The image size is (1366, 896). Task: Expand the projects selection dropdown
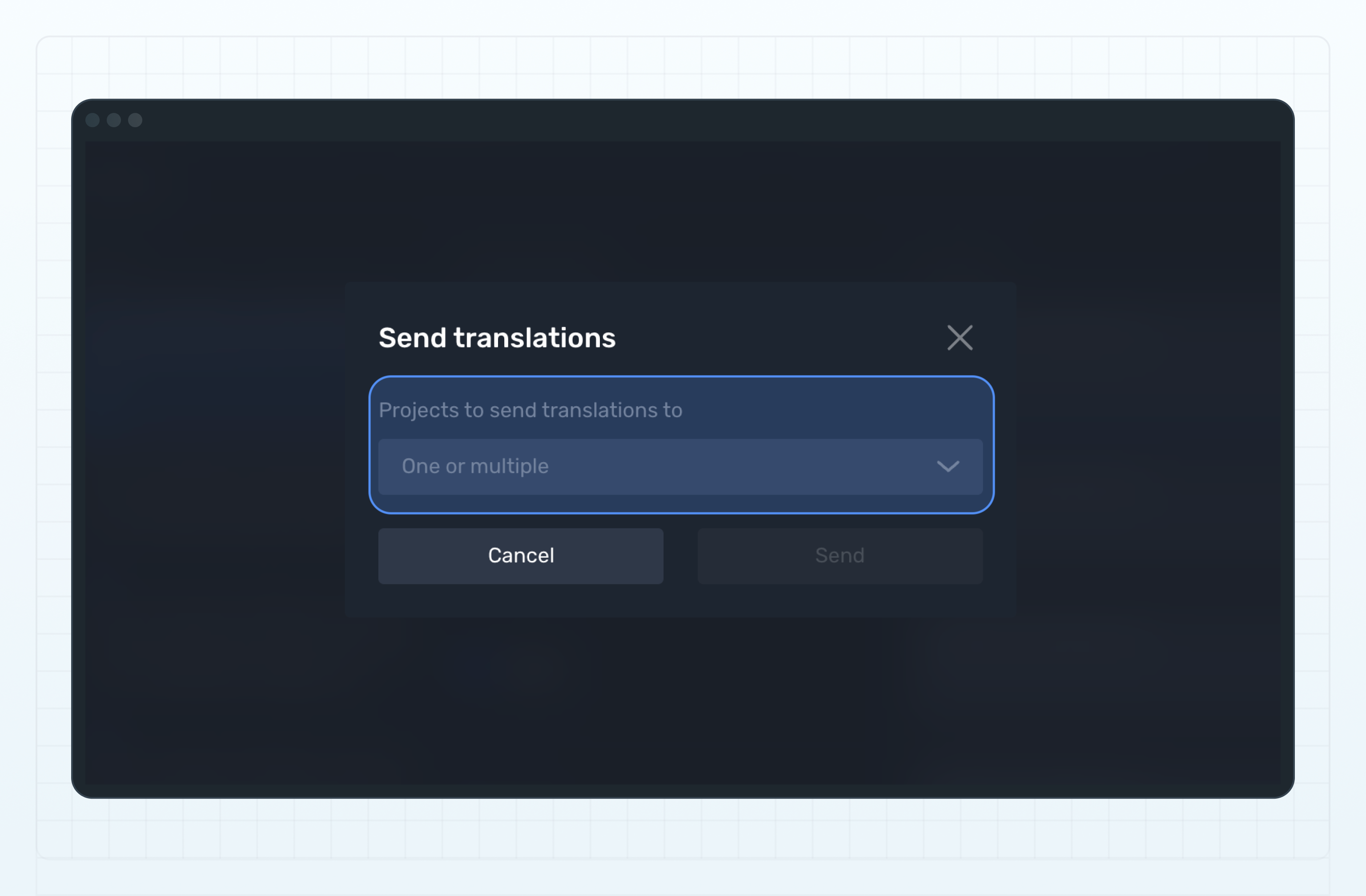(x=681, y=466)
